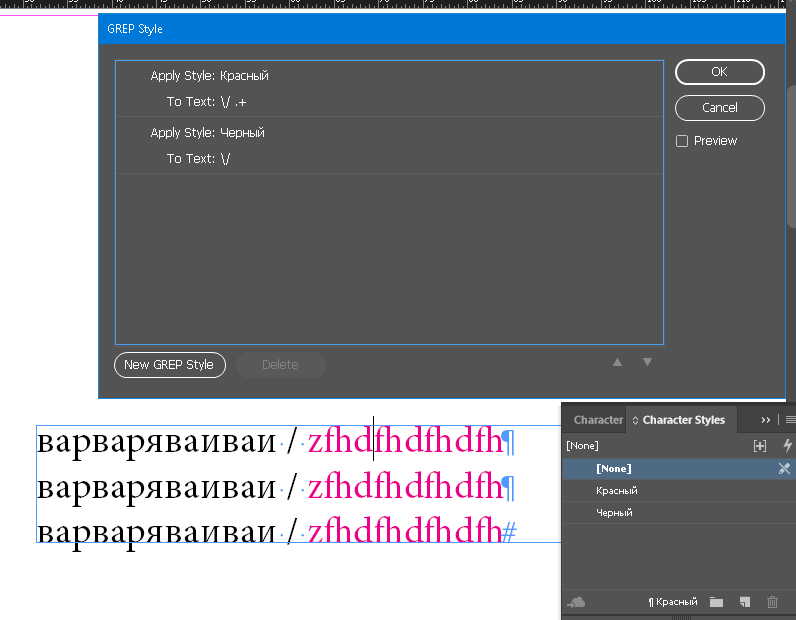This screenshot has width=796, height=620.
Task: Click the crossed-out pencil icon on the [None] row
Action: click(x=784, y=469)
